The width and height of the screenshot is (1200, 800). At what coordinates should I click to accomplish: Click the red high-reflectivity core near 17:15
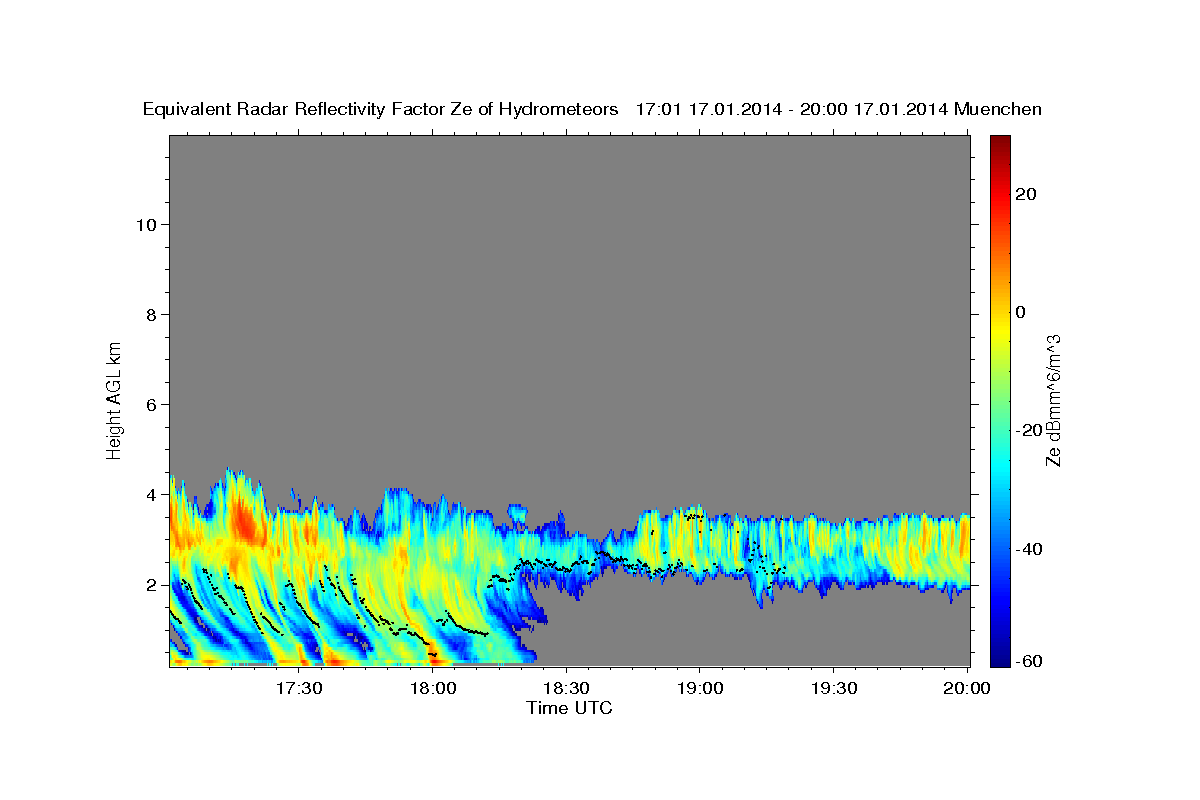(x=243, y=521)
